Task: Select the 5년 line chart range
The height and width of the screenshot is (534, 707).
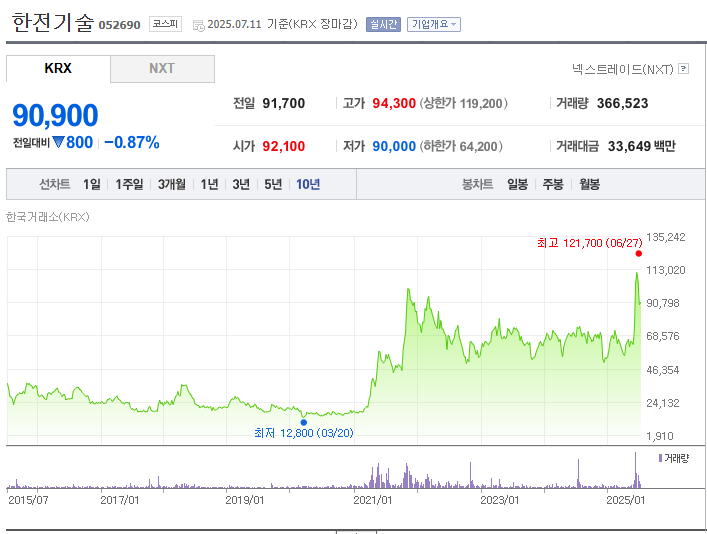Action: pyautogui.click(x=273, y=184)
